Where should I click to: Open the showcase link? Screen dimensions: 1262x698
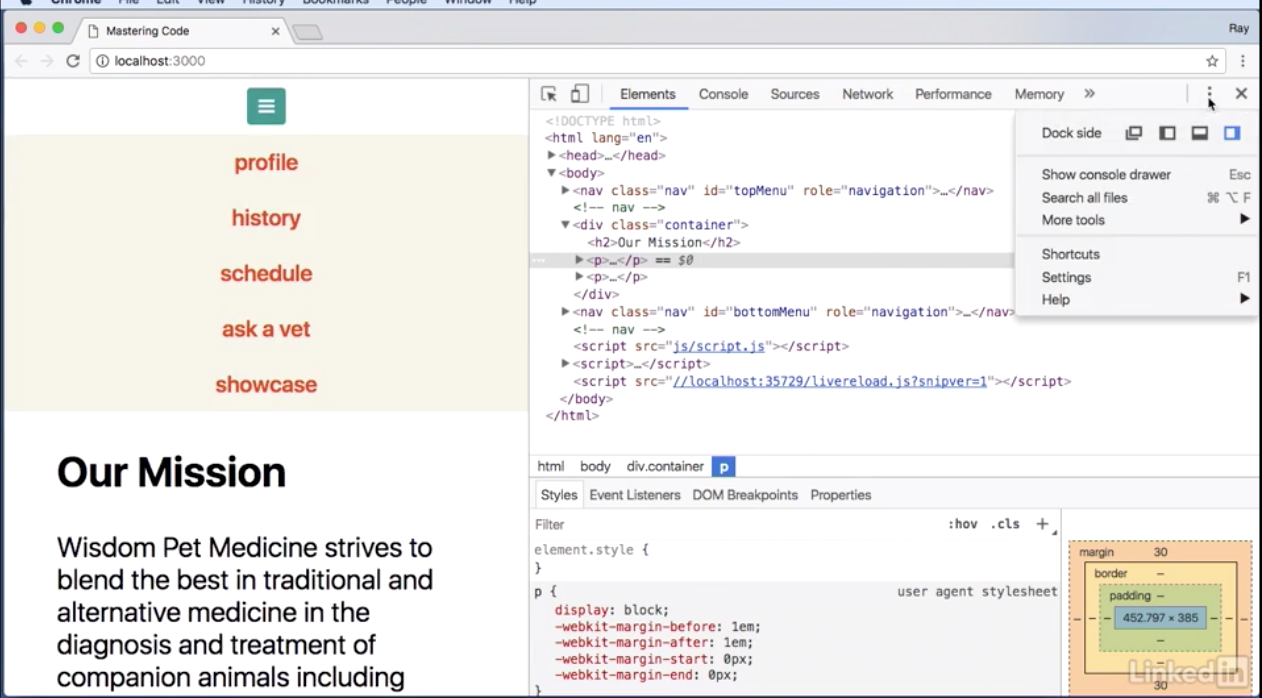266,384
